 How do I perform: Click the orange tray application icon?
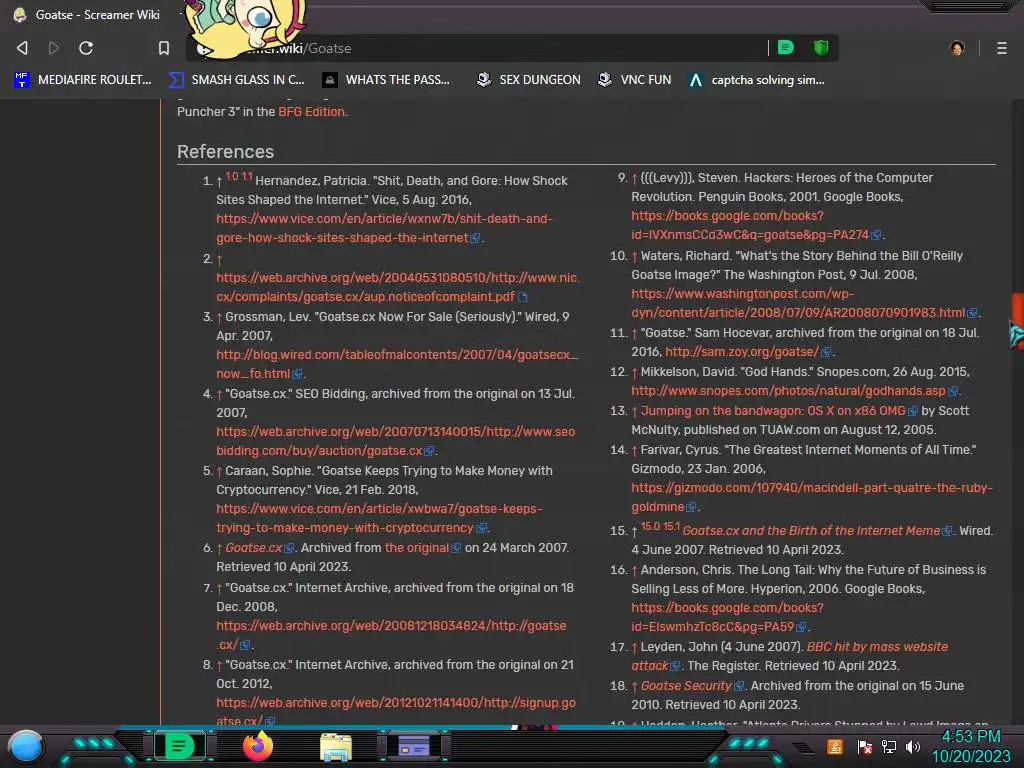[x=835, y=746]
